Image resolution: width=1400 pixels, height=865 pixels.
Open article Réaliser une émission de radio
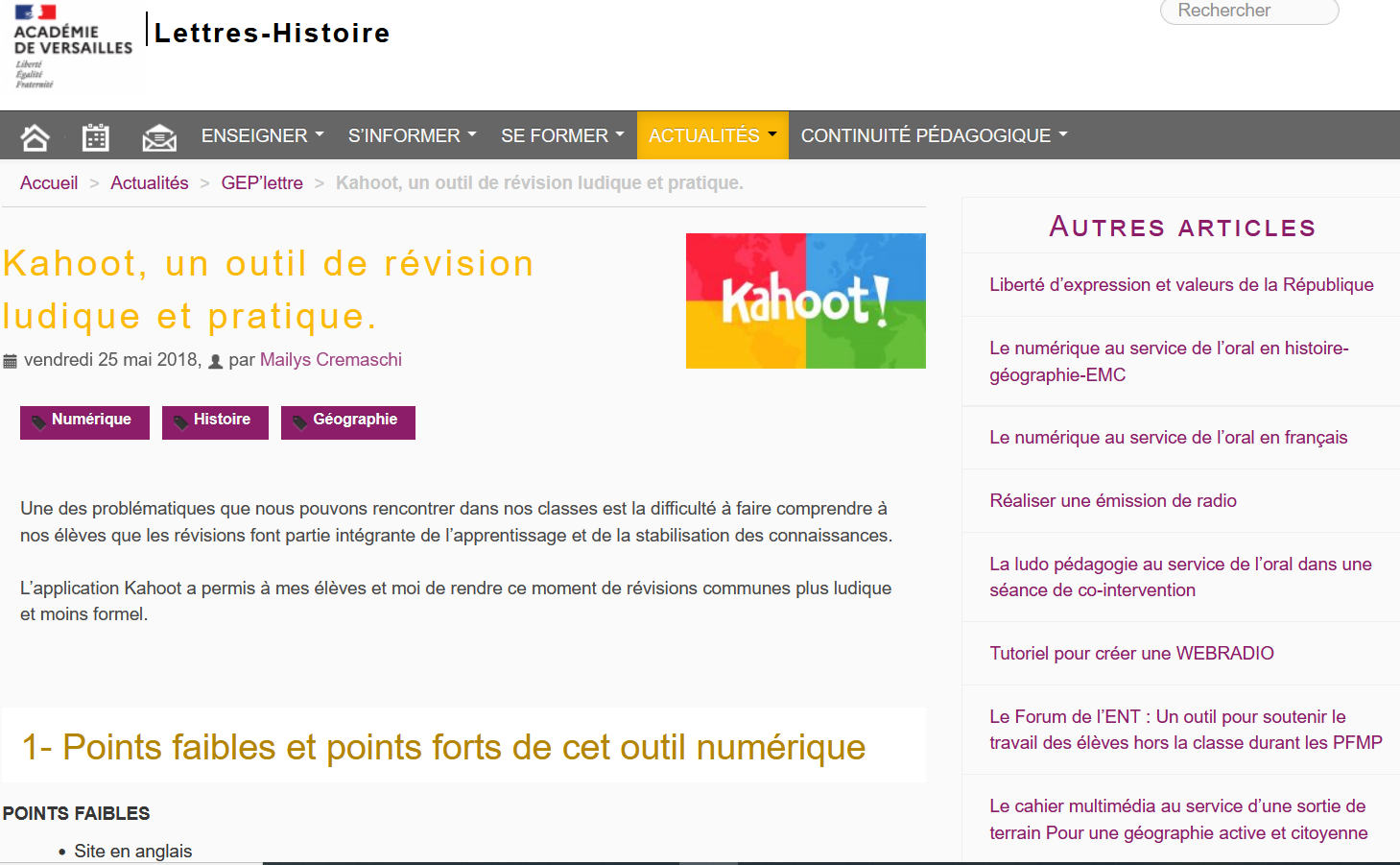coord(1112,500)
